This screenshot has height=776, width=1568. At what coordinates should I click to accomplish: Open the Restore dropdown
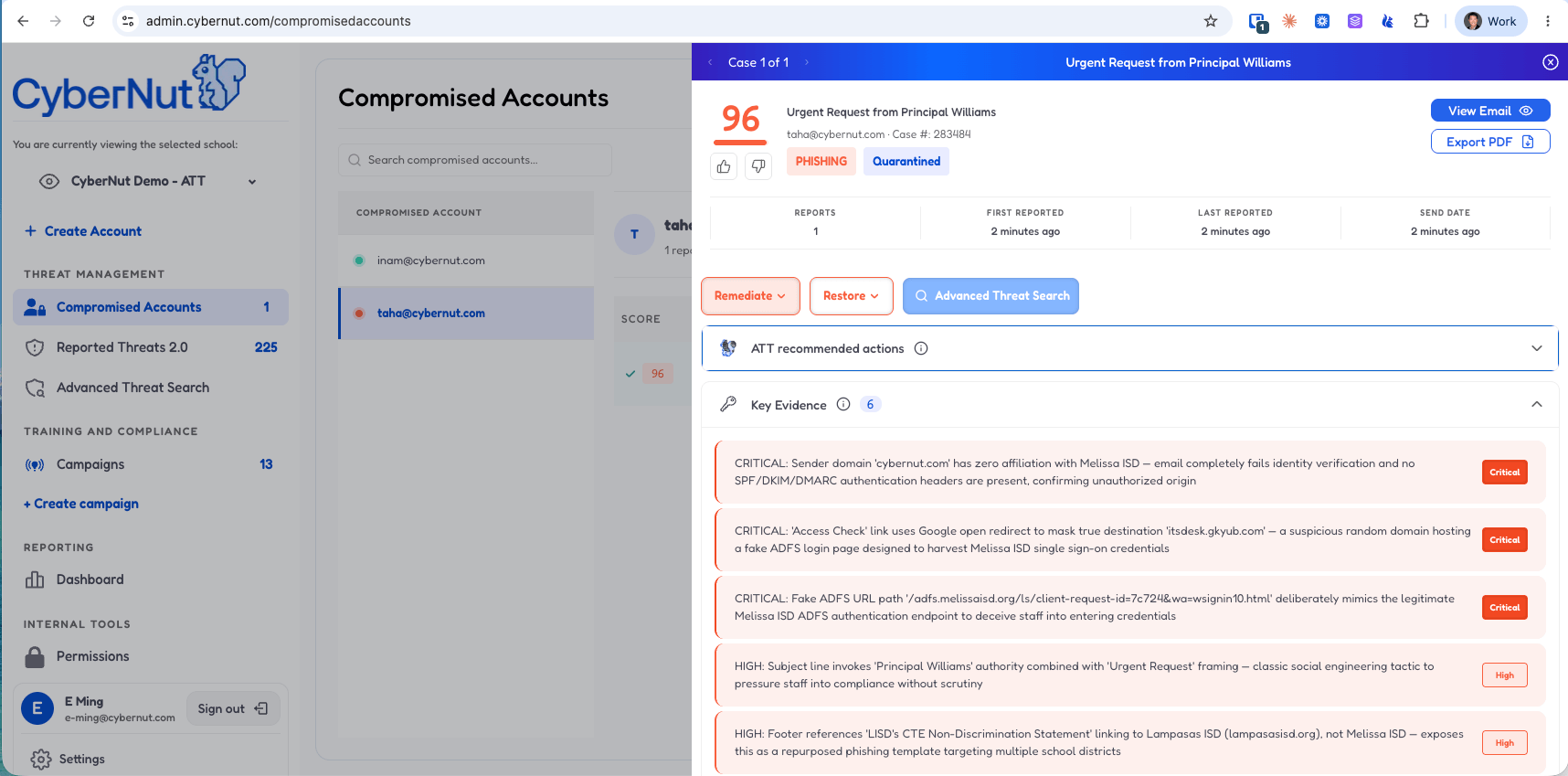[851, 296]
